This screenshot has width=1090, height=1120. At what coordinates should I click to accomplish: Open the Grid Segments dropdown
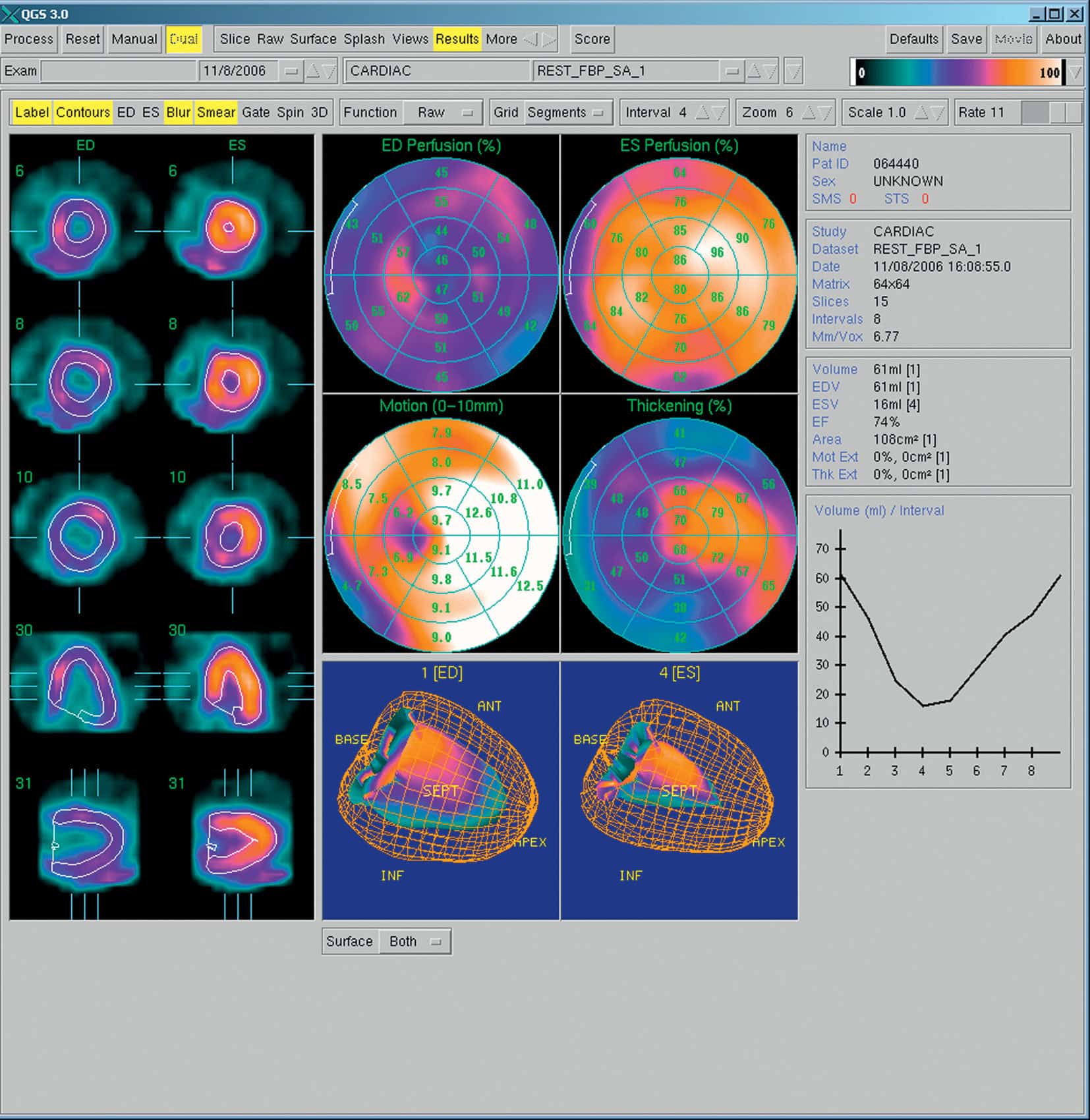pos(565,113)
